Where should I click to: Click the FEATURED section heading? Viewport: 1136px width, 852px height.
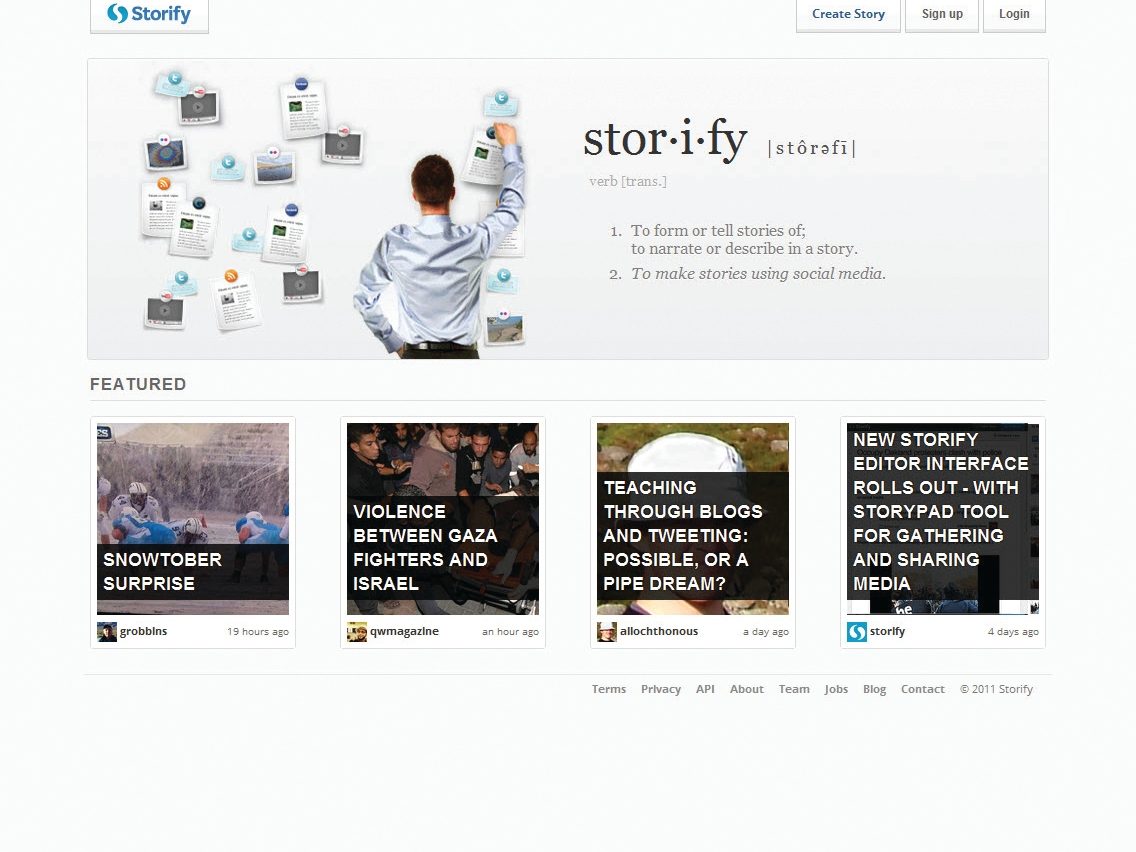coord(138,384)
